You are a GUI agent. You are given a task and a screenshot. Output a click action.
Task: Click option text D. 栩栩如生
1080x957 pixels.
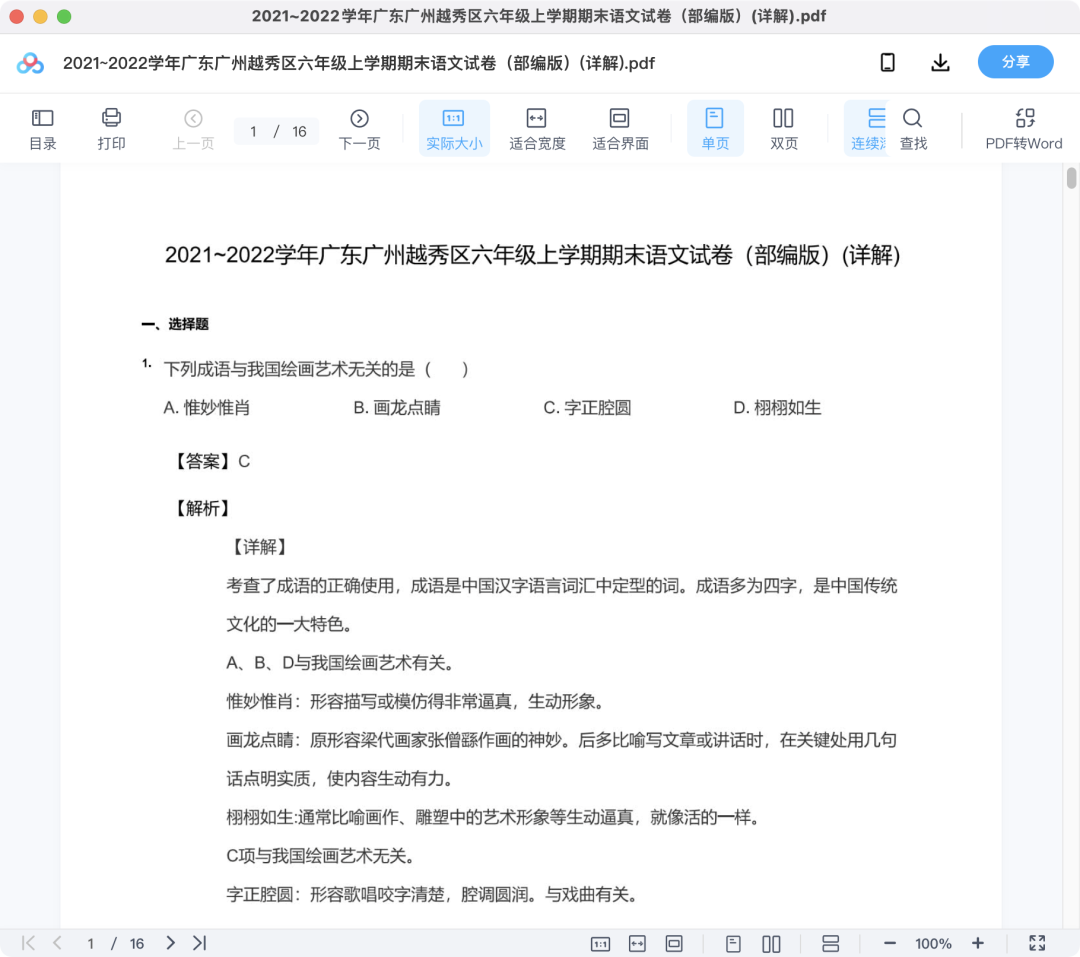coord(777,408)
